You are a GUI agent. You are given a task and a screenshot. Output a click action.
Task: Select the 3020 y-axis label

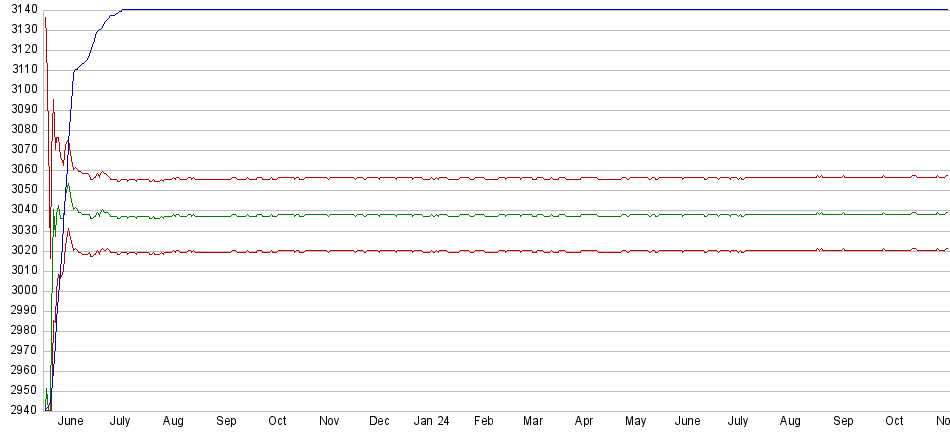(19, 250)
